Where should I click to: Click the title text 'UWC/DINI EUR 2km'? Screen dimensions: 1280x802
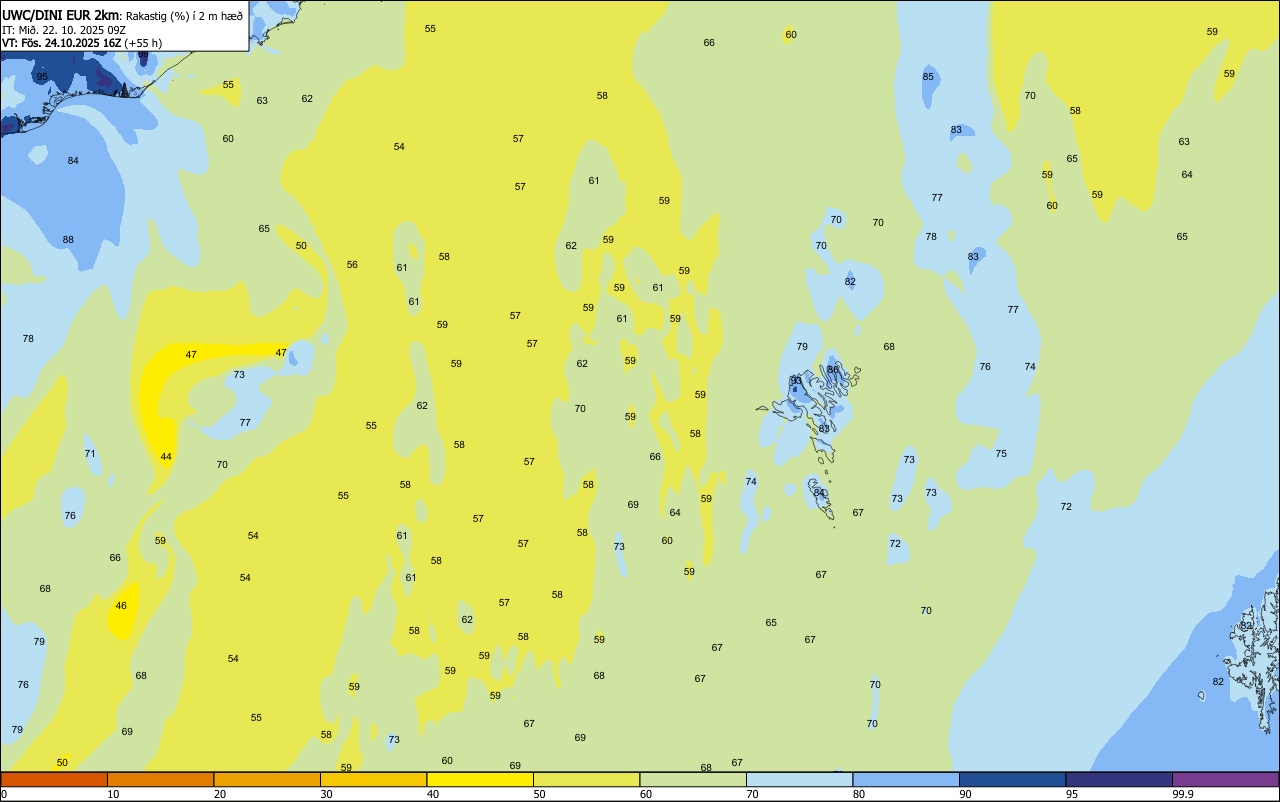click(60, 15)
